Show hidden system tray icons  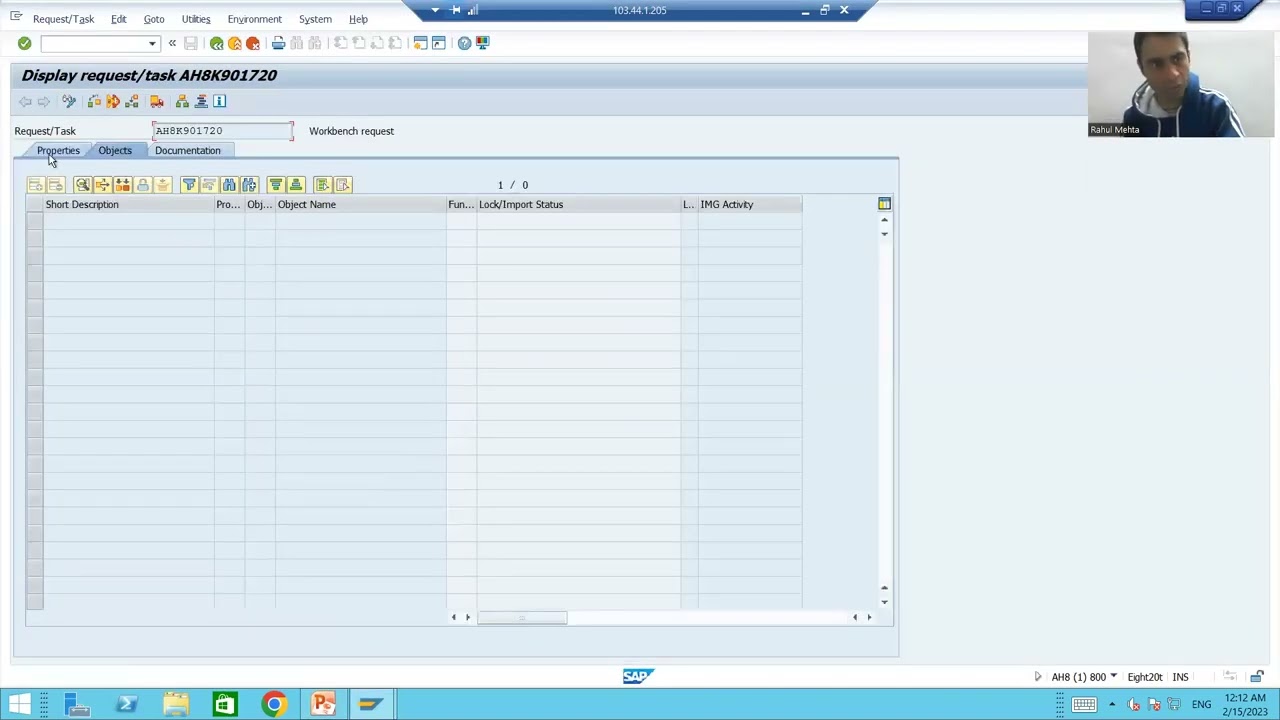point(1111,704)
